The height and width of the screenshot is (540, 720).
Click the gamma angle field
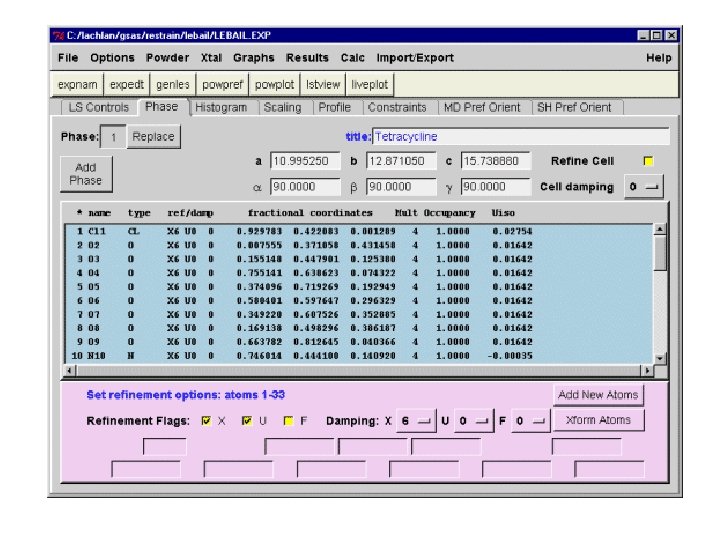pyautogui.click(x=496, y=187)
